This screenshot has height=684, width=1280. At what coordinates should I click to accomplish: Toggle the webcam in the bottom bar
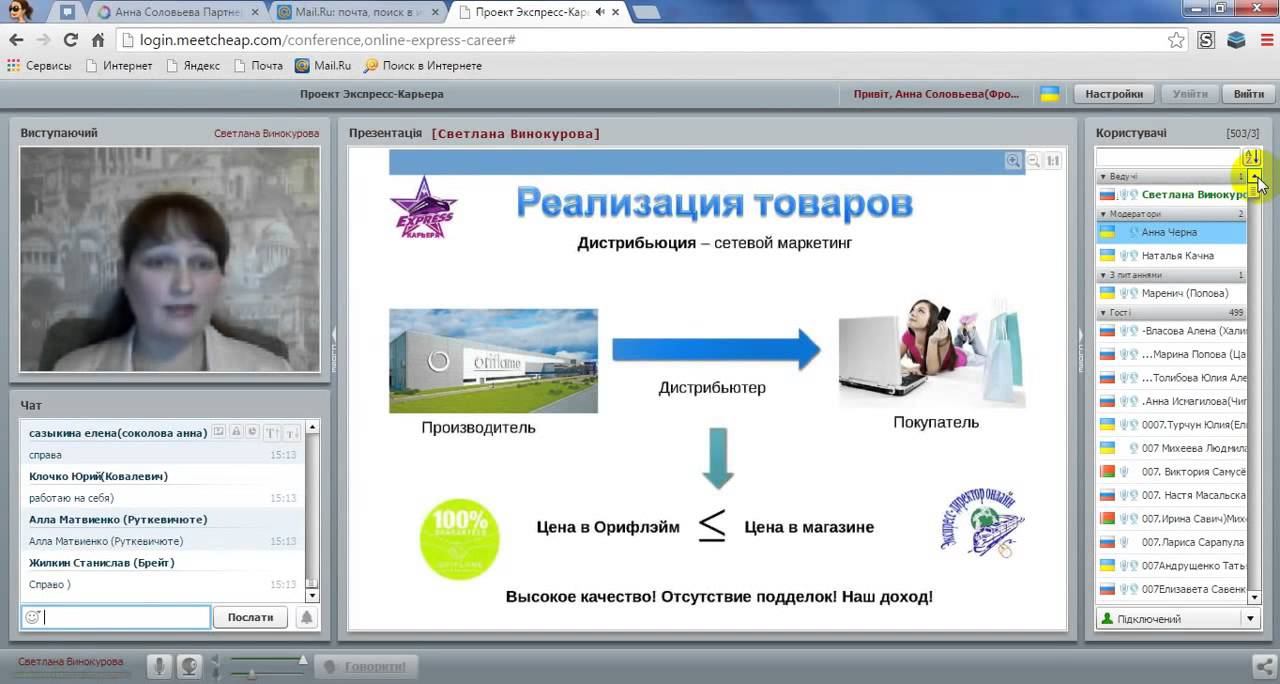coord(189,666)
